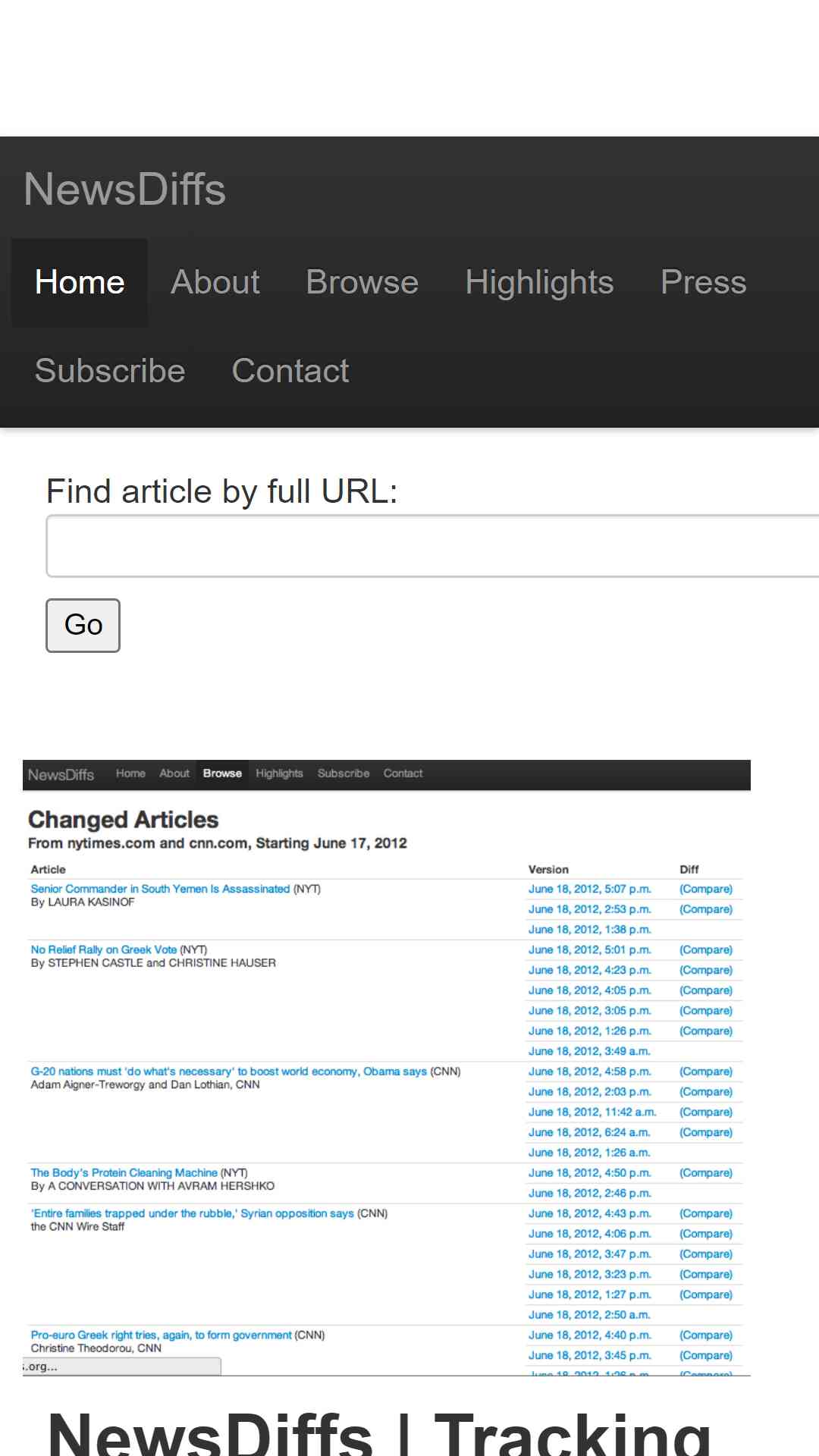The image size is (819, 1456).
Task: Open the Press nav item
Action: pyautogui.click(x=703, y=283)
